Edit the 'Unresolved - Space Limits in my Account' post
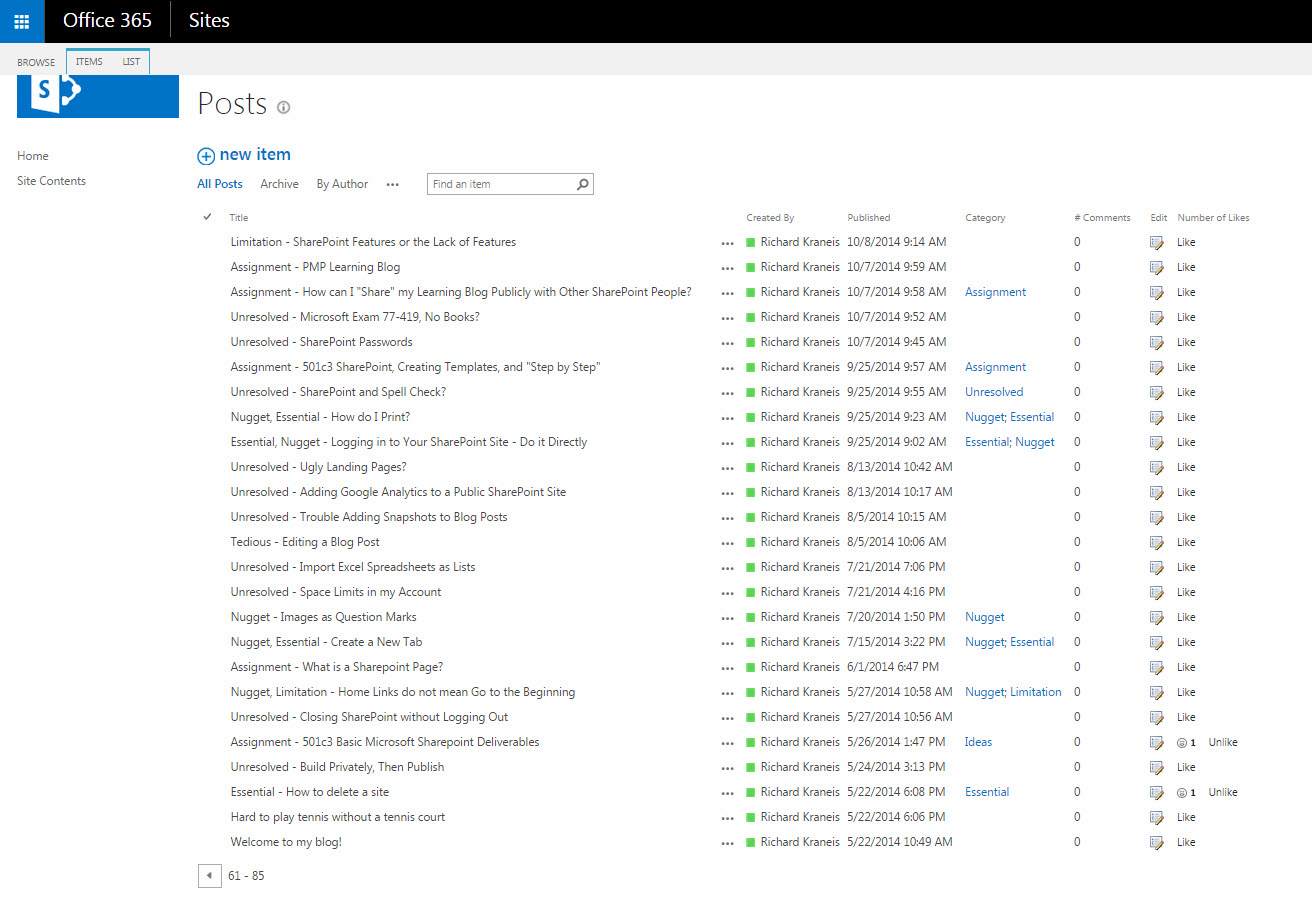 tap(1157, 592)
